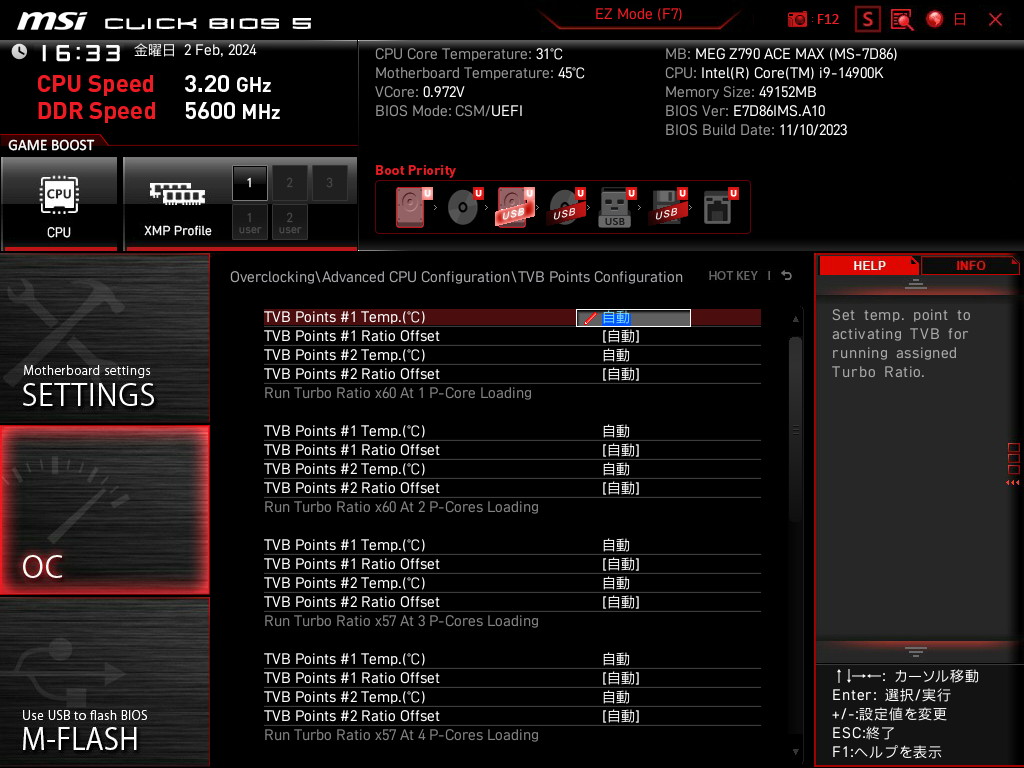This screenshot has width=1024, height=768.
Task: Select highlighted TVB Points #1 Temp.(°C) row
Action: pos(512,317)
